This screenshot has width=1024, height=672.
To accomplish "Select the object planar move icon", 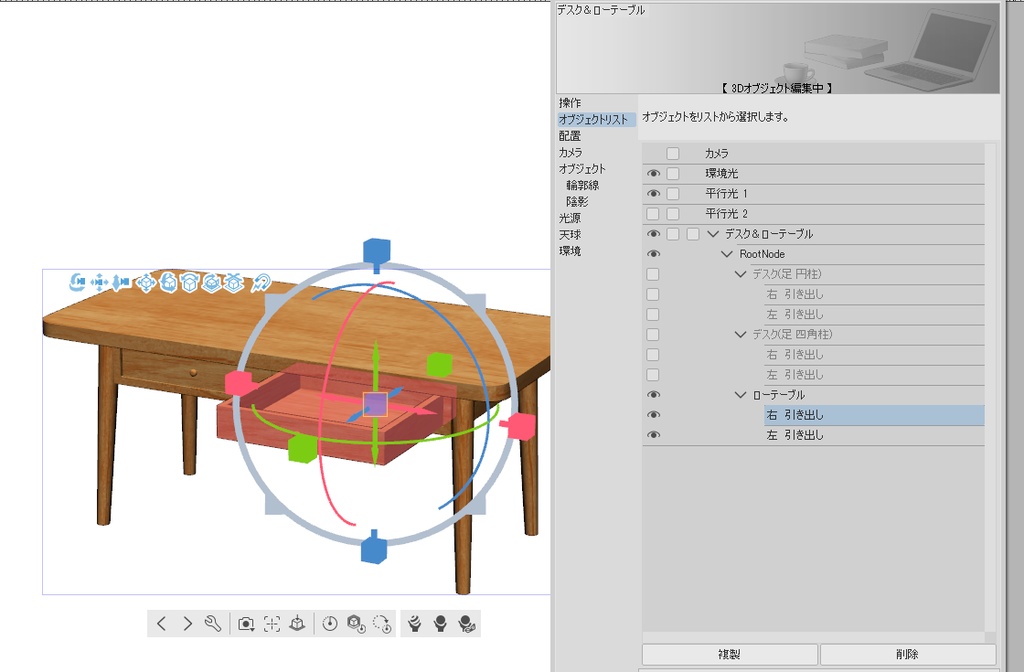I will 146,282.
